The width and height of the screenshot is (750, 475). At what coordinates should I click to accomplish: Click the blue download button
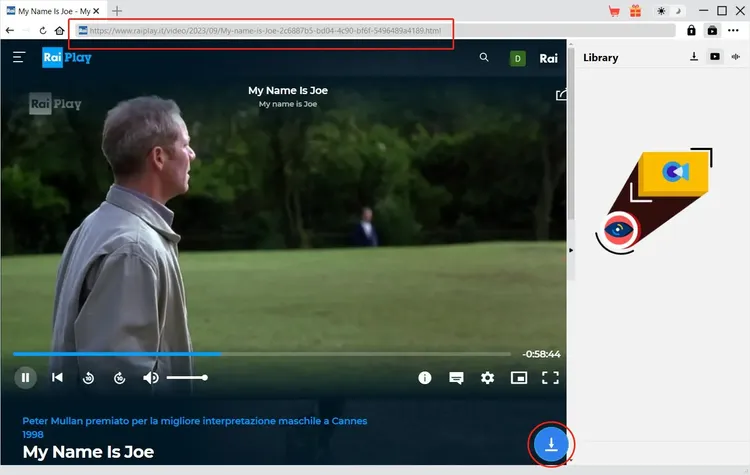pos(550,444)
